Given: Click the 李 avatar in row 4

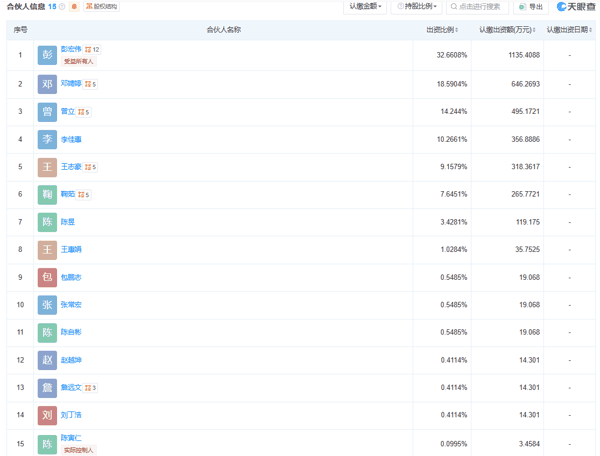Looking at the screenshot, I should point(47,139).
